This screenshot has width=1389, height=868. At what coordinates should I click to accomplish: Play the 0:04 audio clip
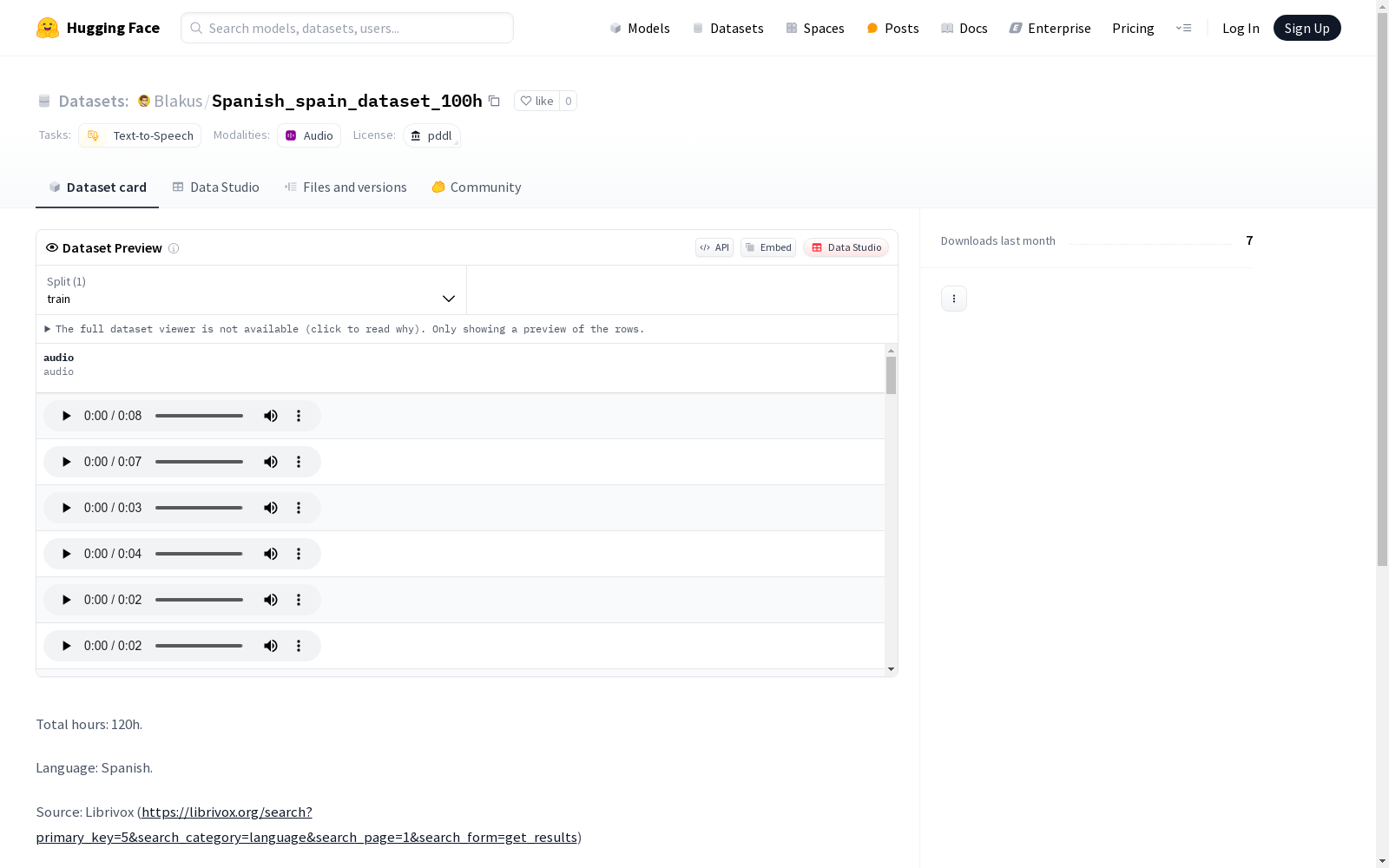pyautogui.click(x=66, y=554)
